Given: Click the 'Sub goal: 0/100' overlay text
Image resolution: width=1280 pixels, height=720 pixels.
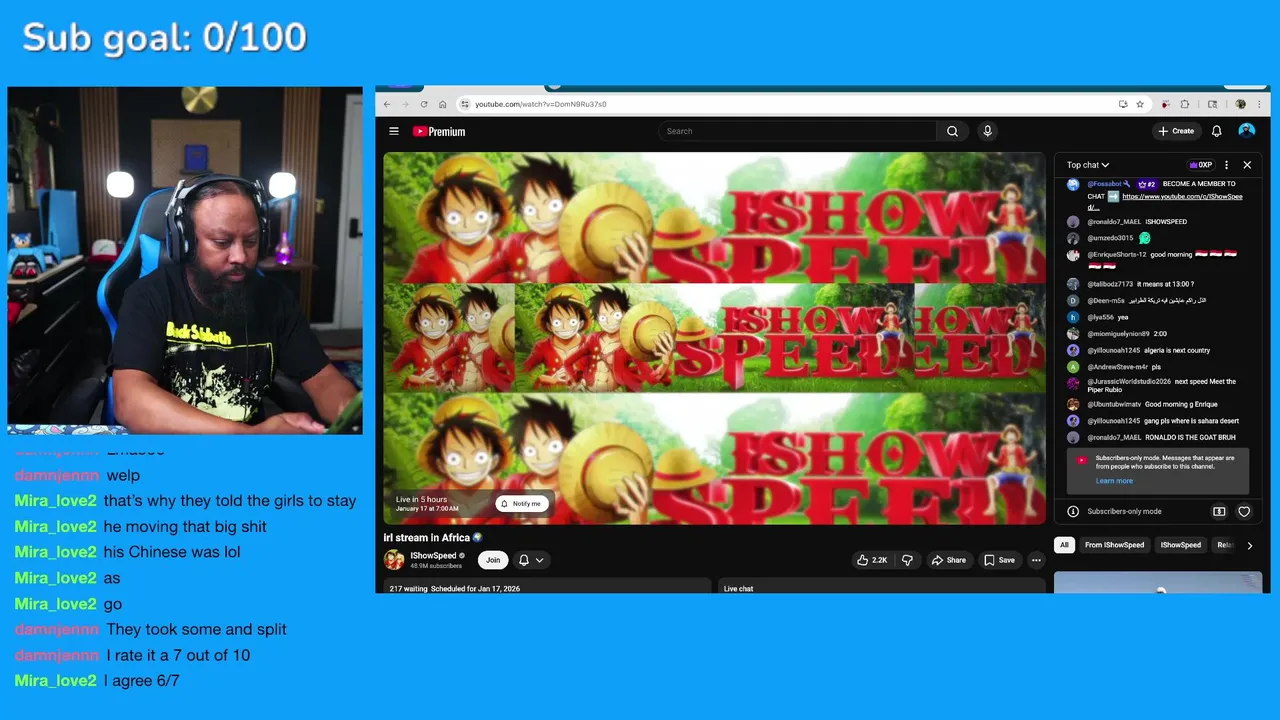Looking at the screenshot, I should (x=164, y=37).
